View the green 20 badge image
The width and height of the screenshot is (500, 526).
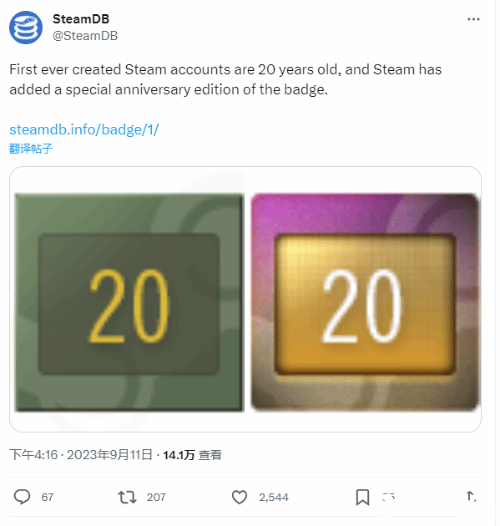pyautogui.click(x=129, y=302)
